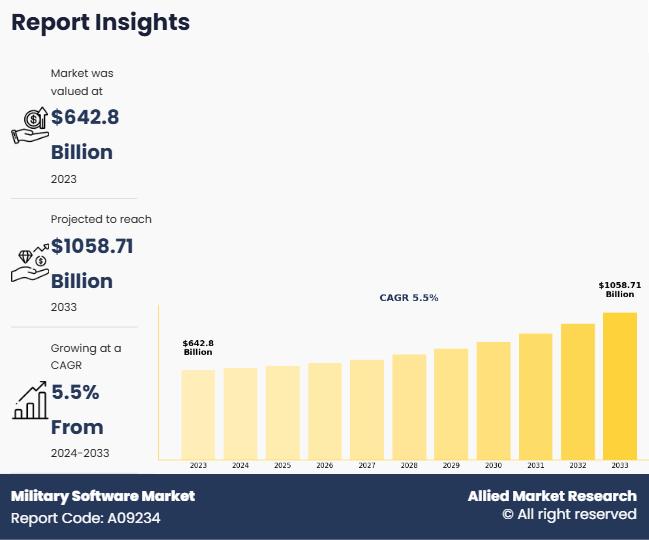Click the Military Software Market title
This screenshot has height=540, width=649.
(x=103, y=496)
